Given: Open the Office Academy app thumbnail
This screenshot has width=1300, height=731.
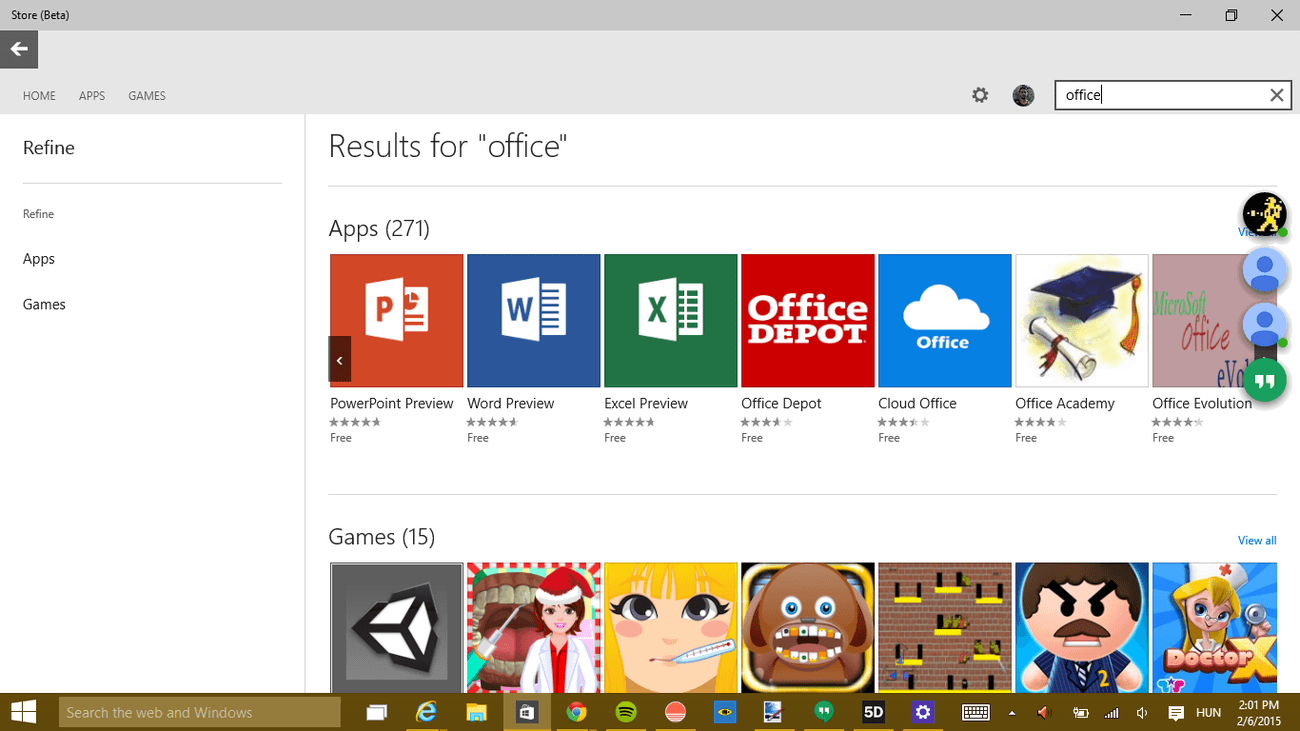Looking at the screenshot, I should click(x=1081, y=320).
